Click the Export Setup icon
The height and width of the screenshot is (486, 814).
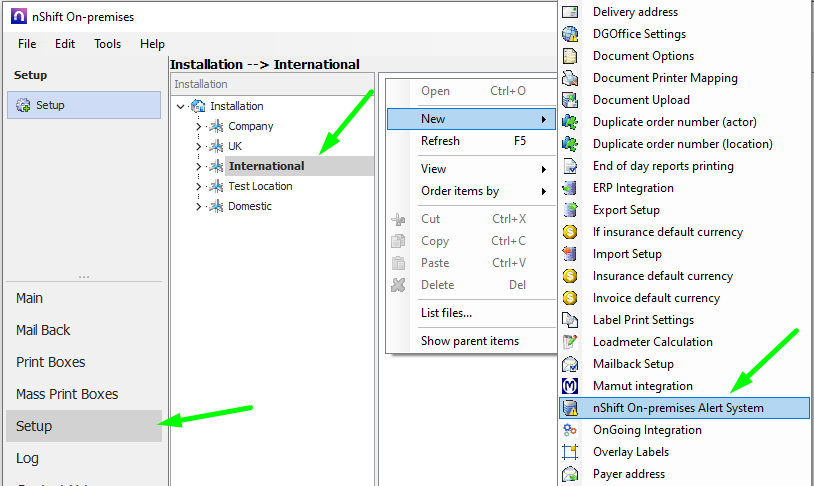[570, 210]
